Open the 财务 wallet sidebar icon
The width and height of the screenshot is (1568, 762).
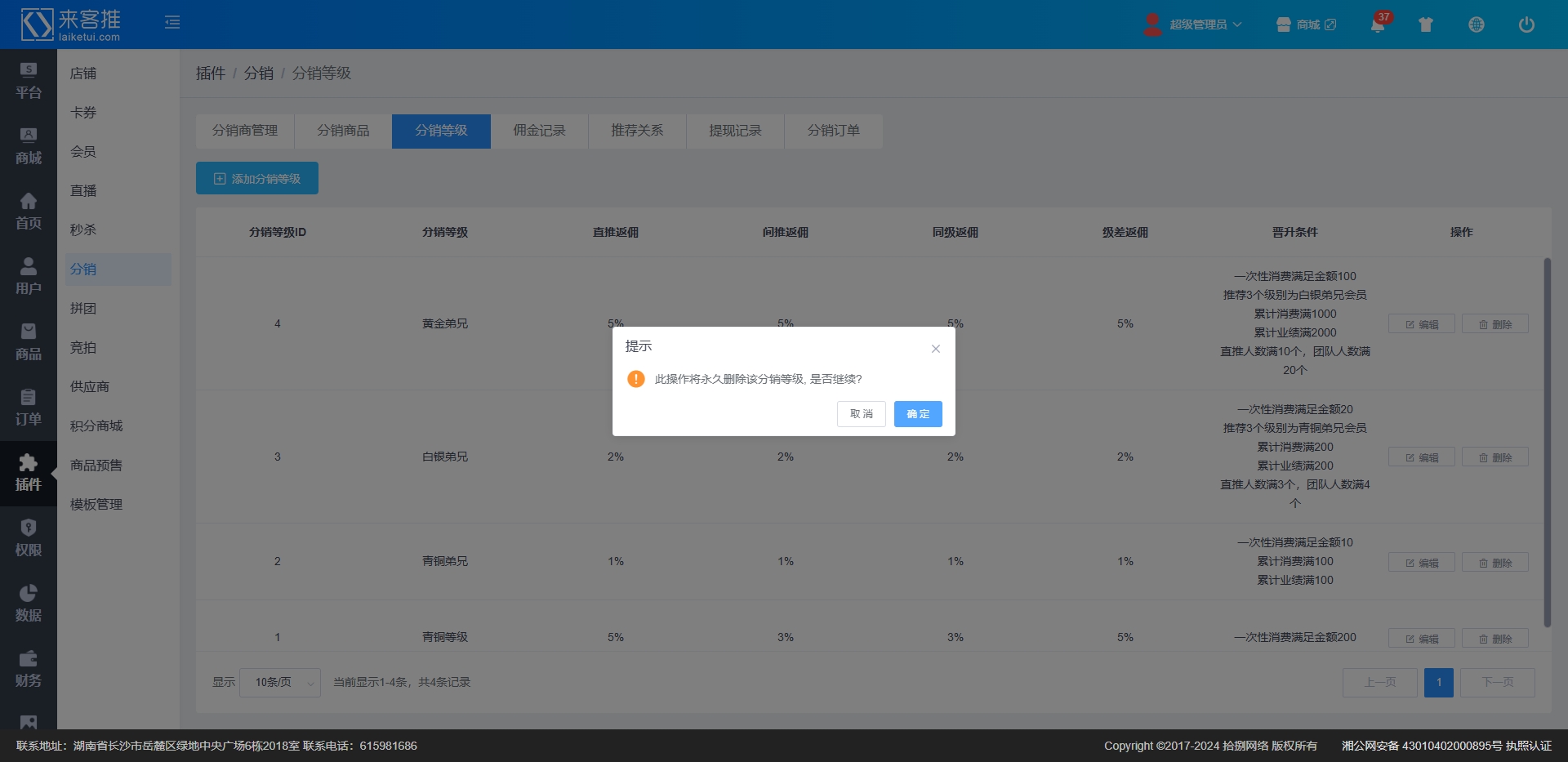click(29, 669)
